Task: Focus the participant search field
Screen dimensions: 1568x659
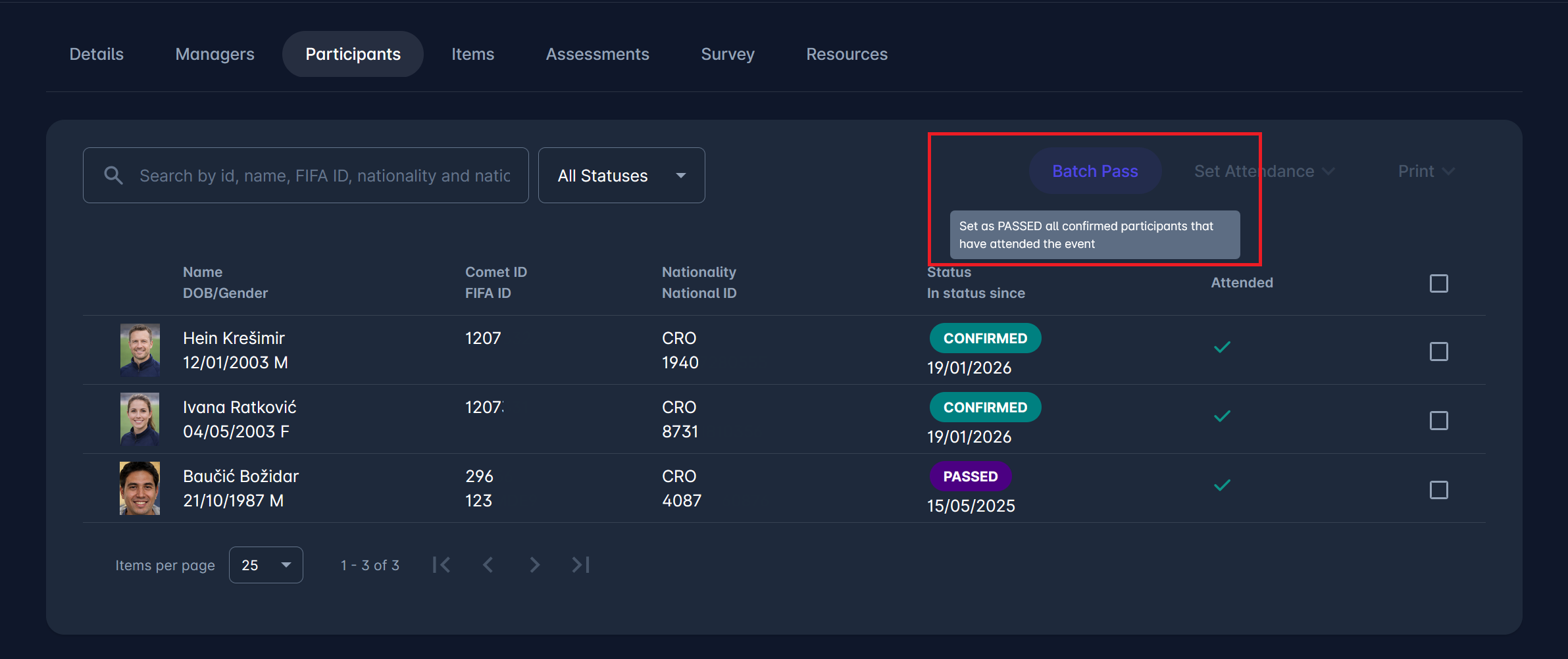Action: pyautogui.click(x=324, y=176)
